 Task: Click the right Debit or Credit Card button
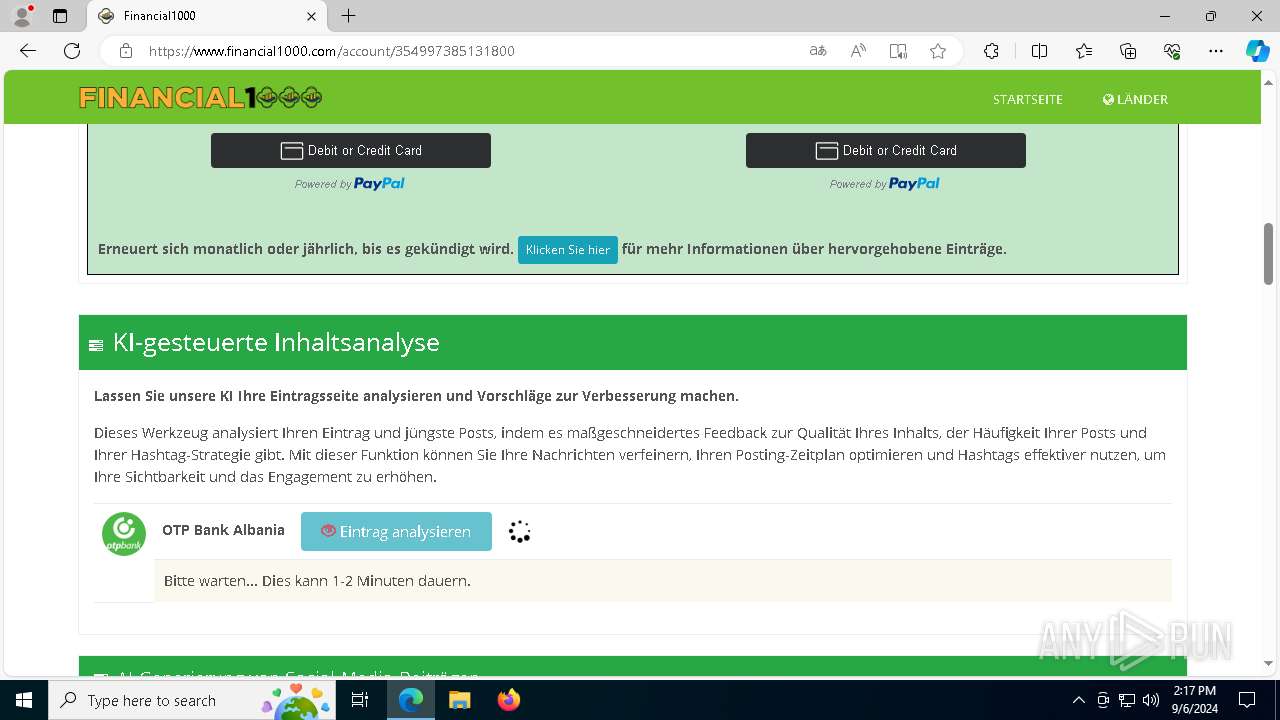tap(886, 150)
